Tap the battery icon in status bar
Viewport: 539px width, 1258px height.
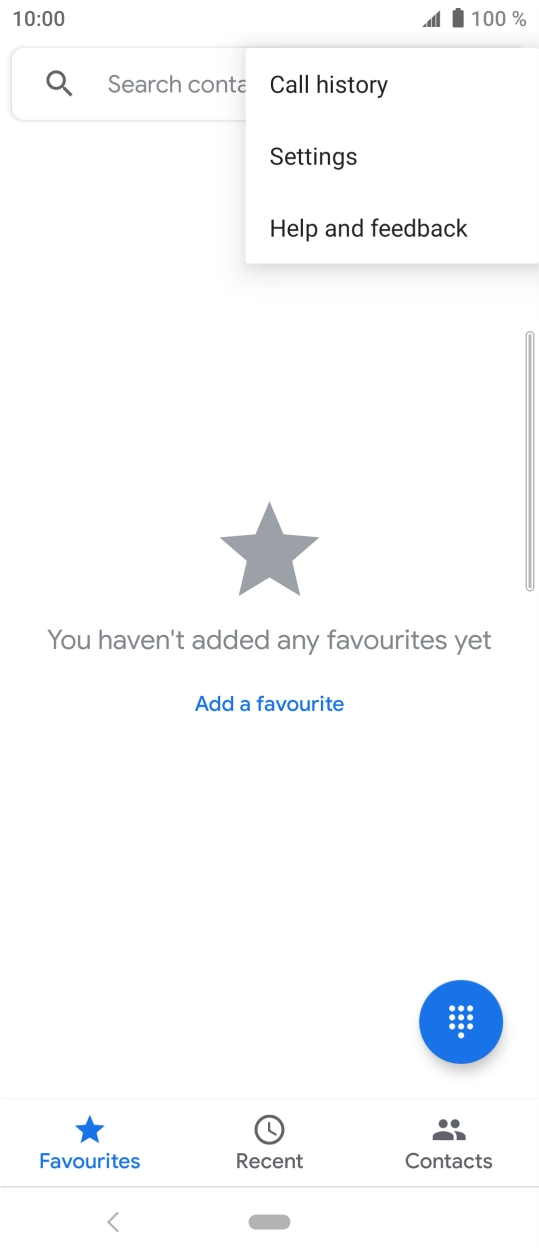pyautogui.click(x=458, y=18)
